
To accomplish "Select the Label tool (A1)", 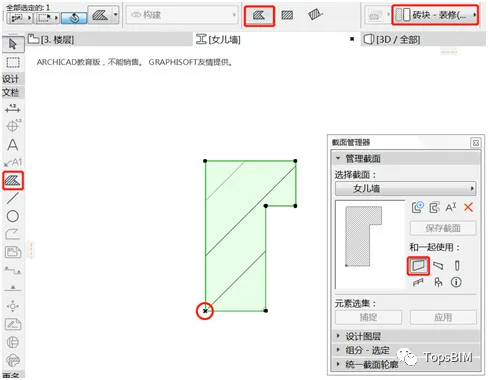I will tap(13, 162).
